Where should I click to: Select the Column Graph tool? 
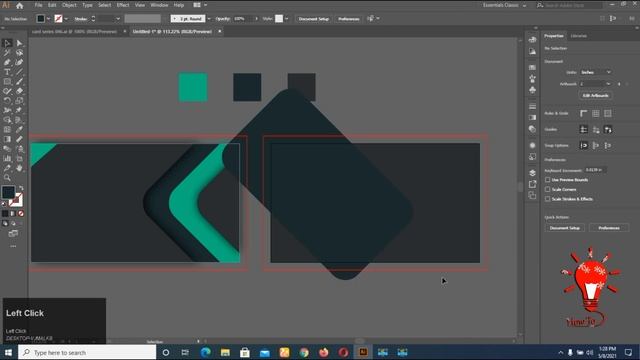point(7,158)
